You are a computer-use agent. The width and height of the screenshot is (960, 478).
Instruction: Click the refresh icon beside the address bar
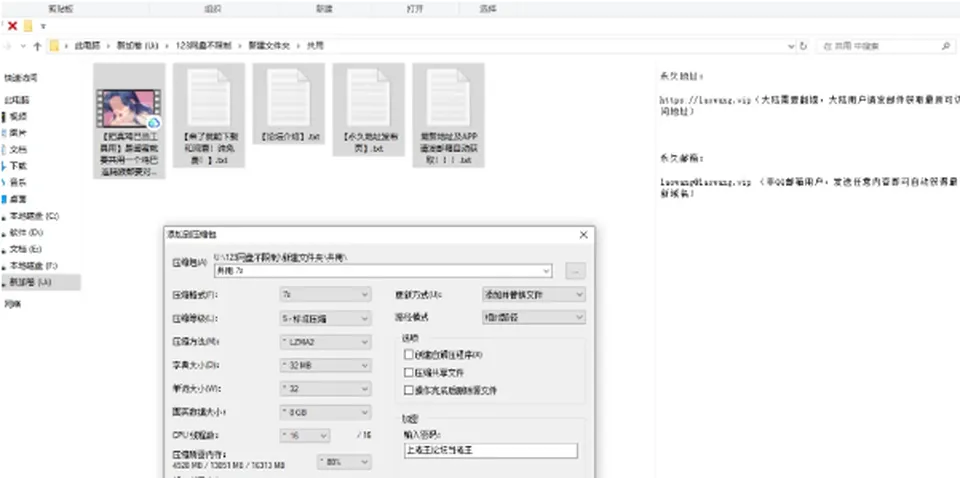coord(803,46)
